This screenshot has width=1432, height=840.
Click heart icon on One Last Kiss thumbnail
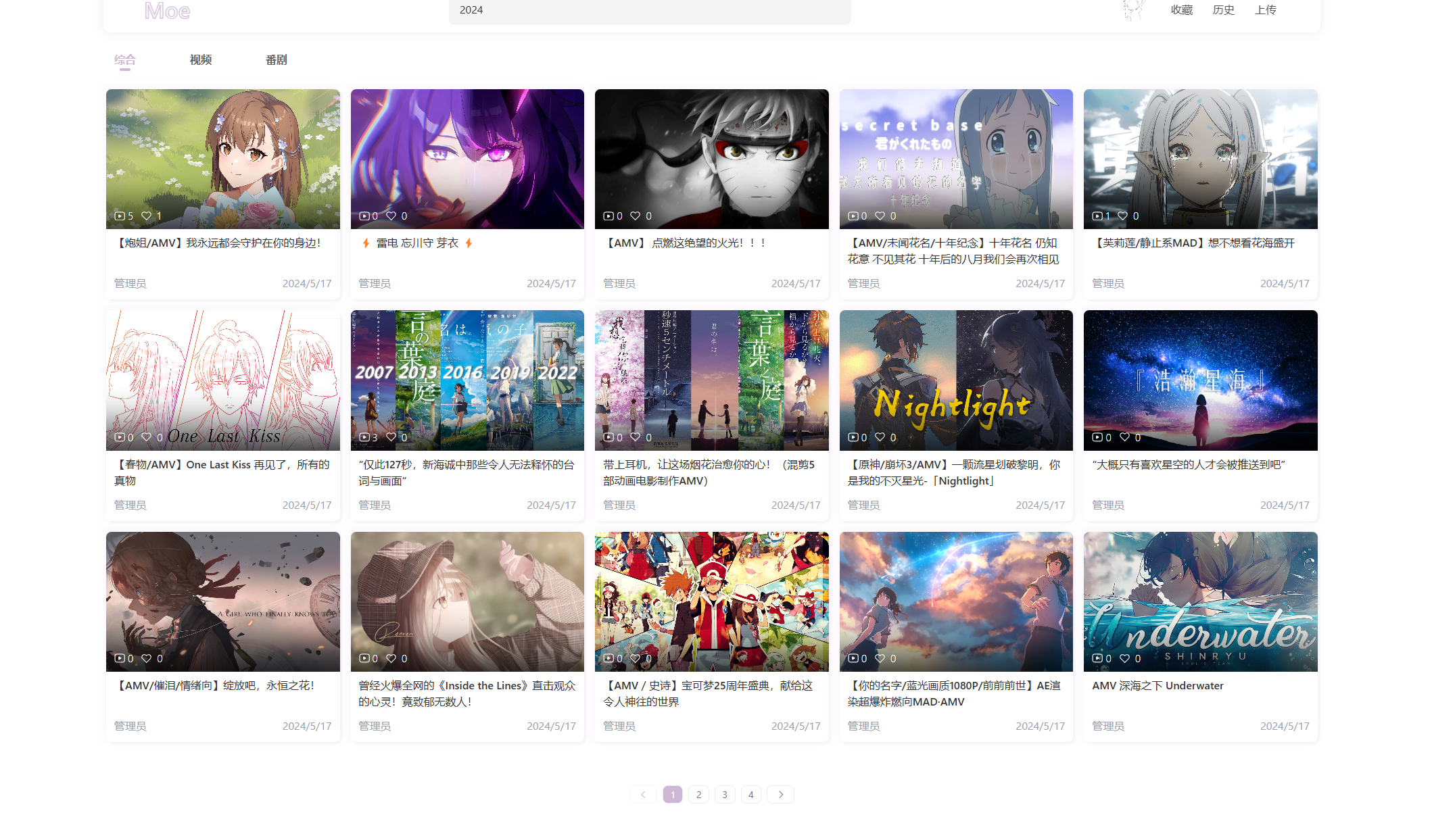(146, 437)
